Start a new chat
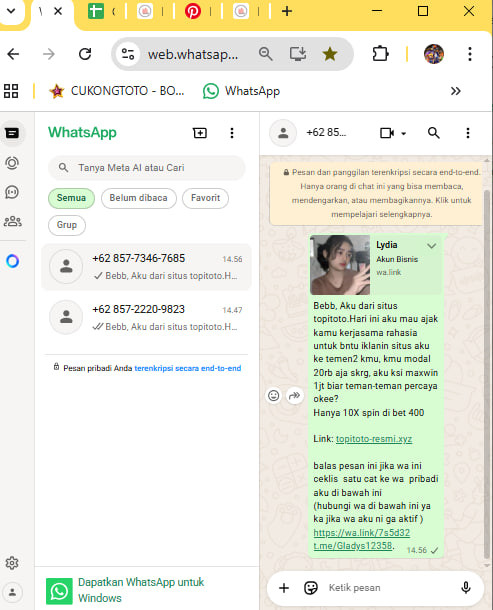 [x=200, y=133]
